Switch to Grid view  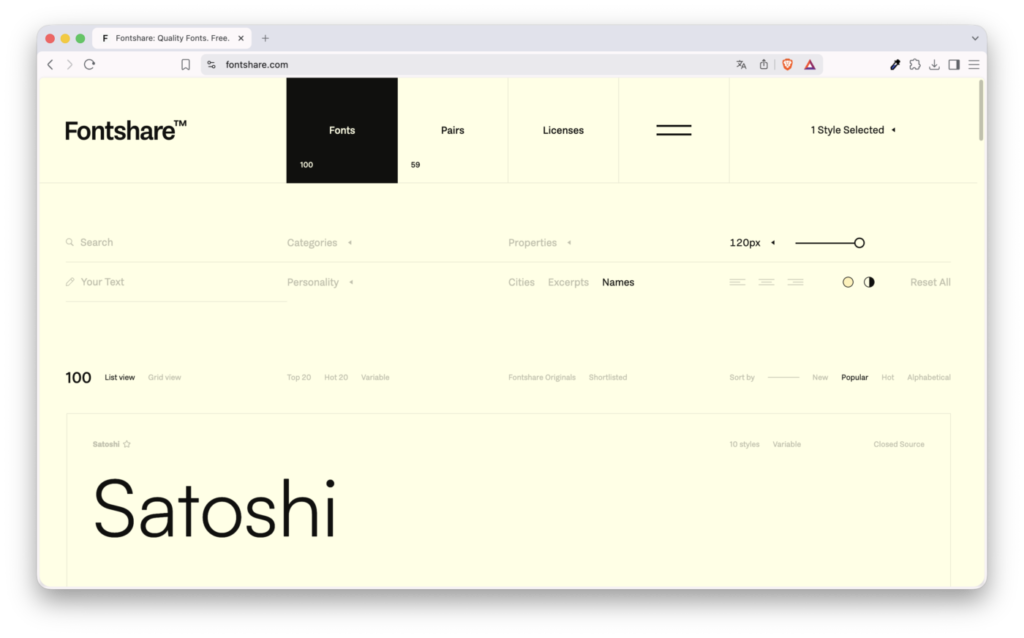pos(164,377)
